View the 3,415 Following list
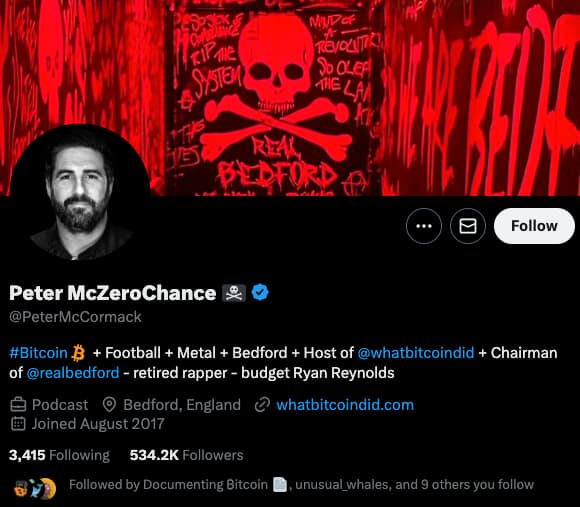Viewport: 580px width, 507px height. click(x=60, y=455)
